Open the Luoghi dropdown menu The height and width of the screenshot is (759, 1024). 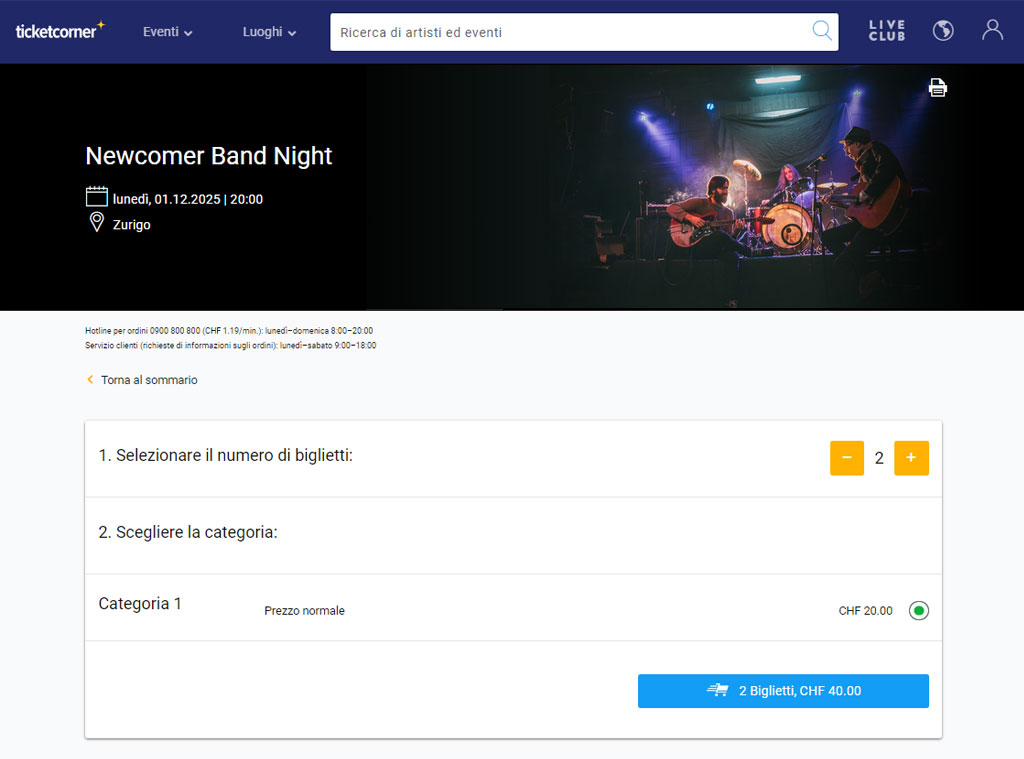click(x=269, y=32)
